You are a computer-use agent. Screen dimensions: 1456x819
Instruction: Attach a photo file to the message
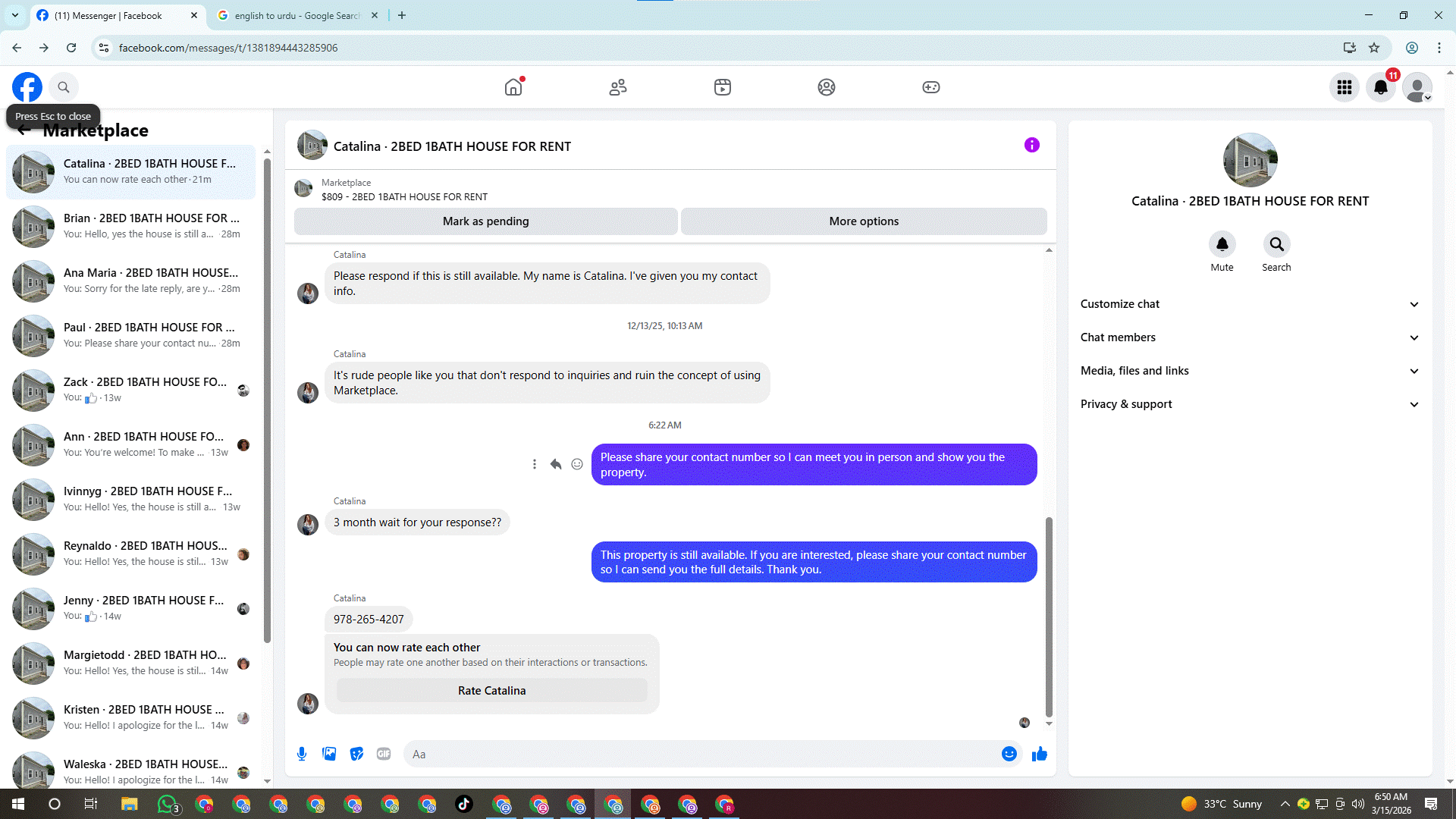(x=329, y=754)
